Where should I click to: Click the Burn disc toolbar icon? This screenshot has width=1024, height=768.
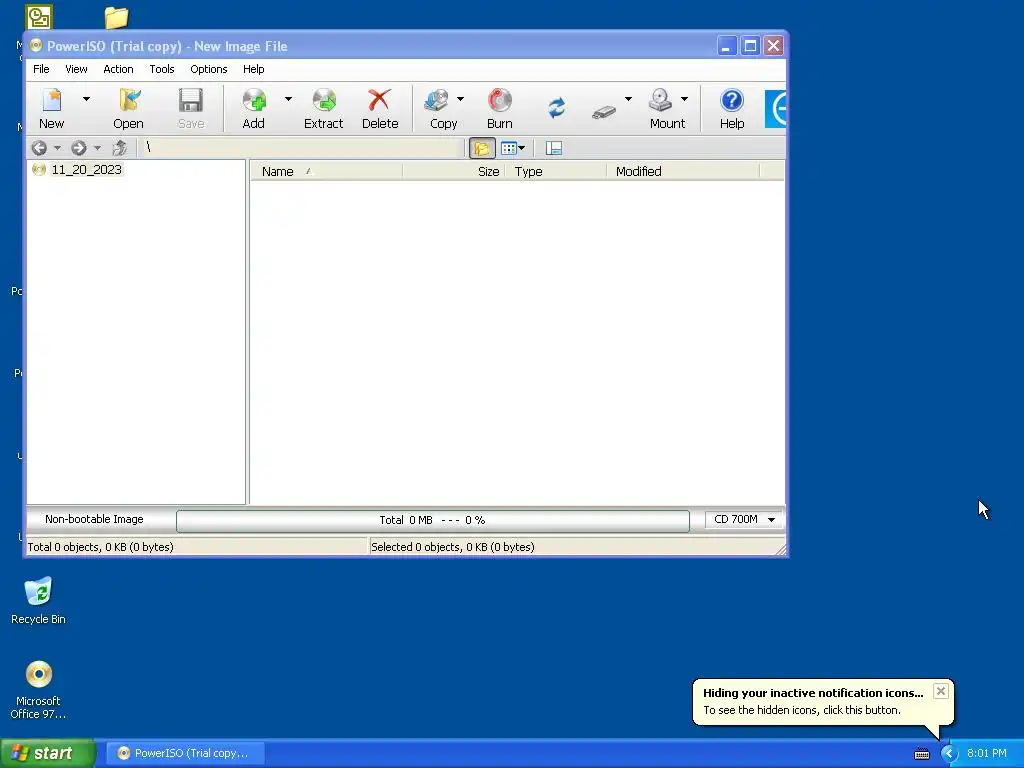tap(500, 101)
